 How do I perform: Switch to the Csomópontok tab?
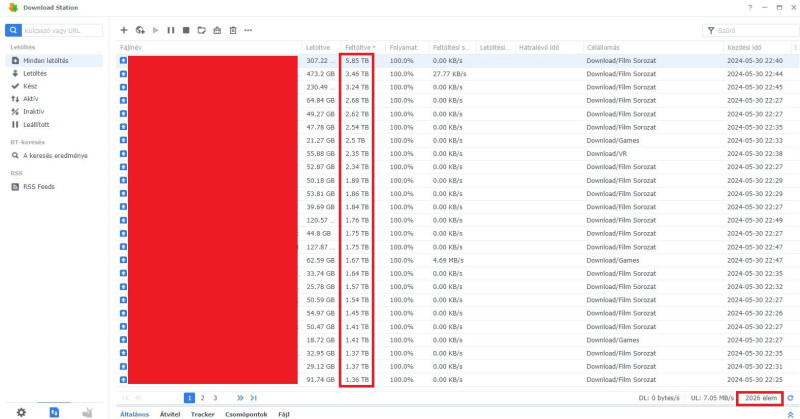click(x=246, y=414)
